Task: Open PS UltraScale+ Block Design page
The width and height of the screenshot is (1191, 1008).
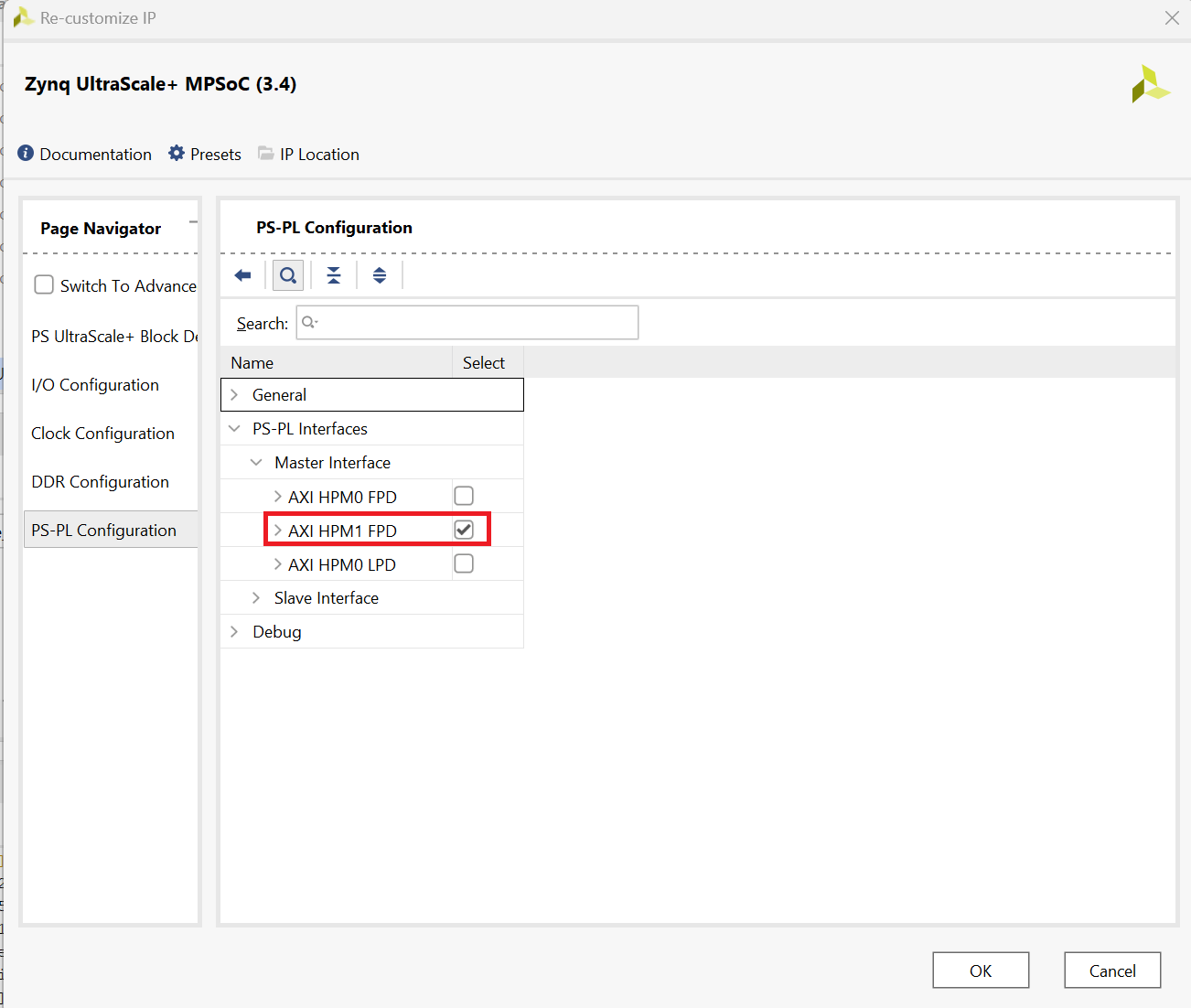Action: point(114,336)
